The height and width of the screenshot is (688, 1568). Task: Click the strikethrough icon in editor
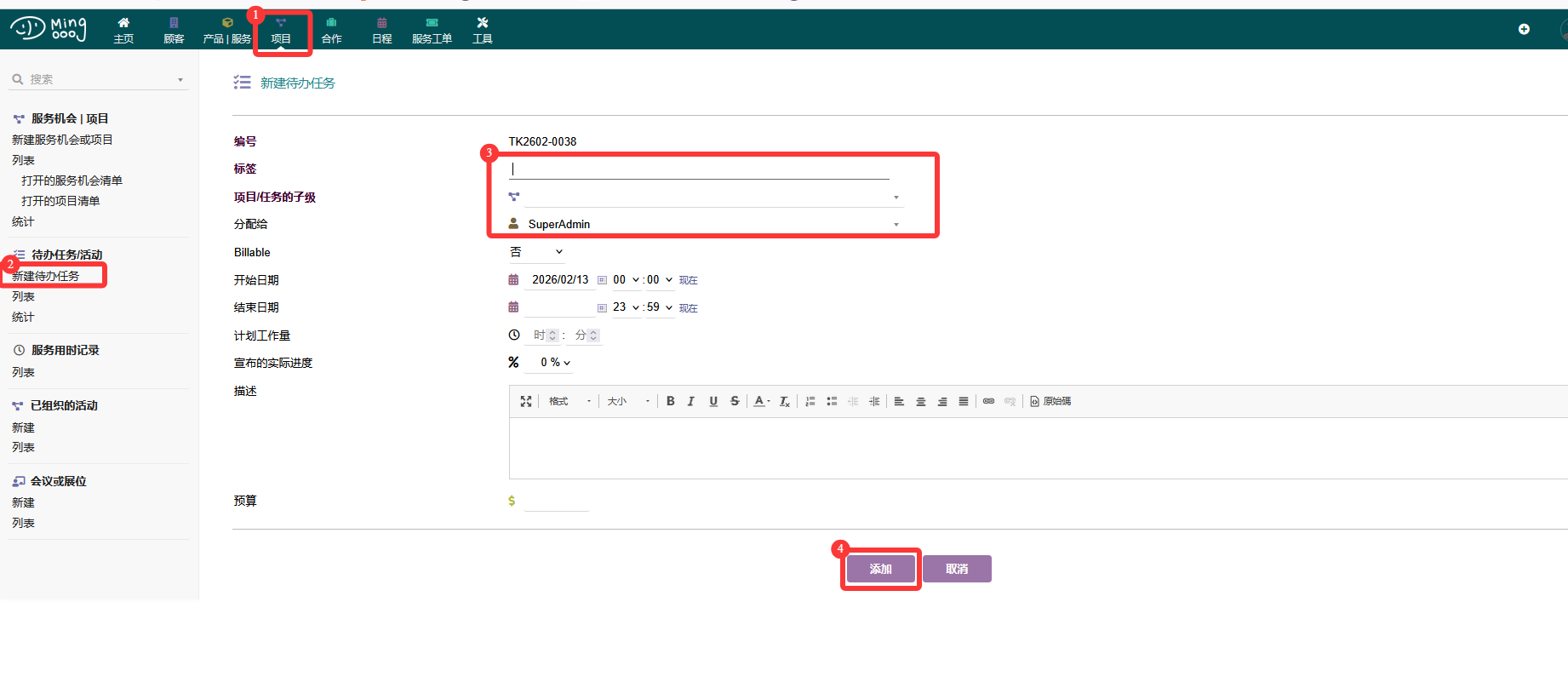click(735, 401)
